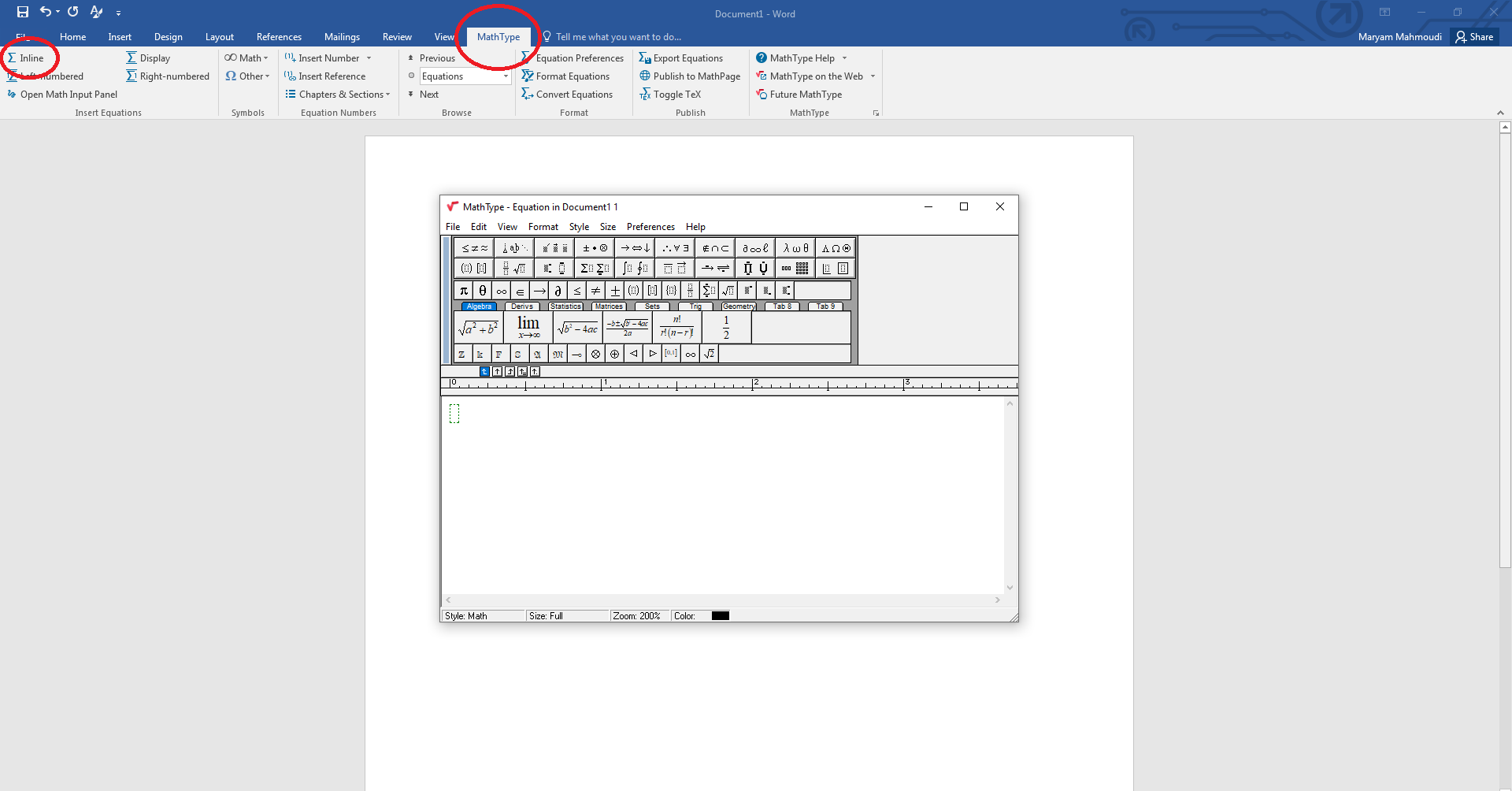Open Style menu in MathType
Viewport: 1512px width, 791px height.
(579, 227)
